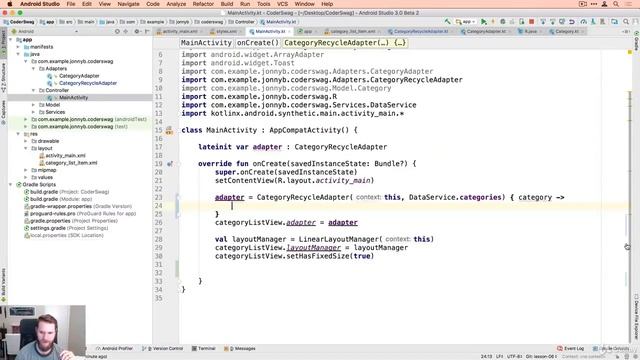Open the app run configuration dropdown

coord(466,22)
